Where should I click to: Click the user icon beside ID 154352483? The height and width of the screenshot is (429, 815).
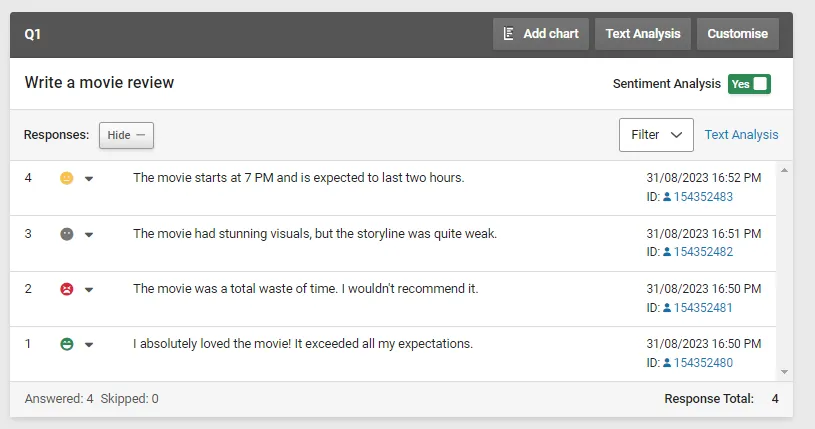pos(667,197)
